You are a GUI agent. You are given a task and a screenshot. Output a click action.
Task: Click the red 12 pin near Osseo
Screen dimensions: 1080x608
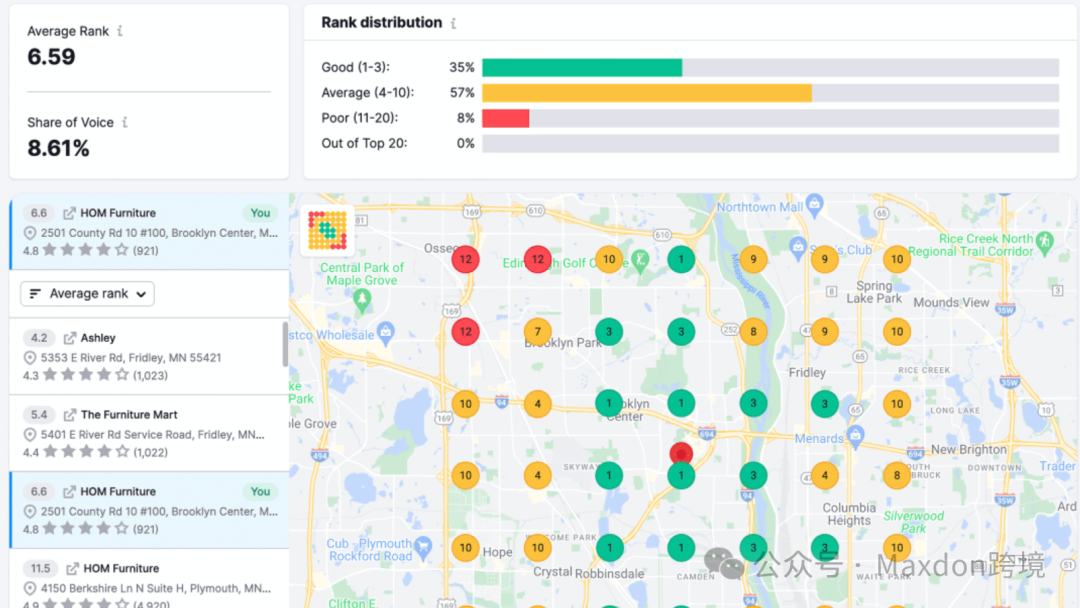coord(466,260)
